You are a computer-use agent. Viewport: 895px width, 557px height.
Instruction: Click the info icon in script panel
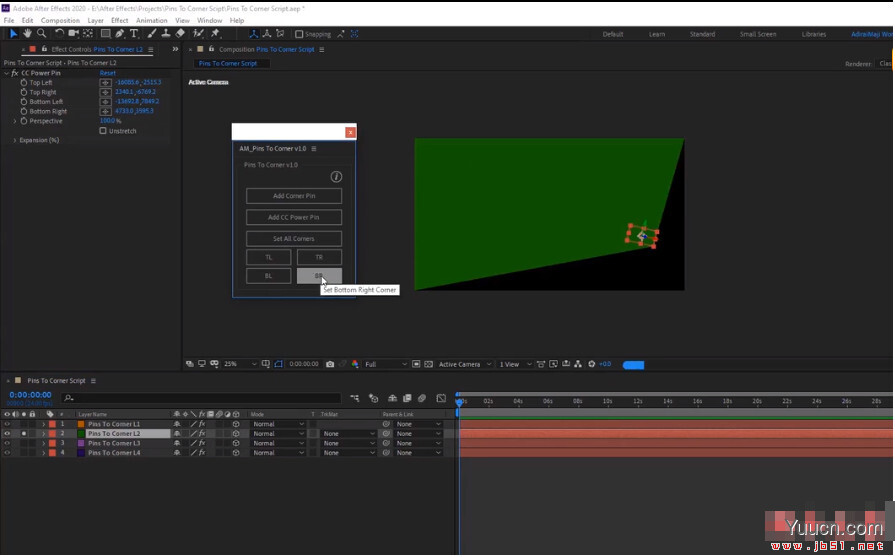336,177
